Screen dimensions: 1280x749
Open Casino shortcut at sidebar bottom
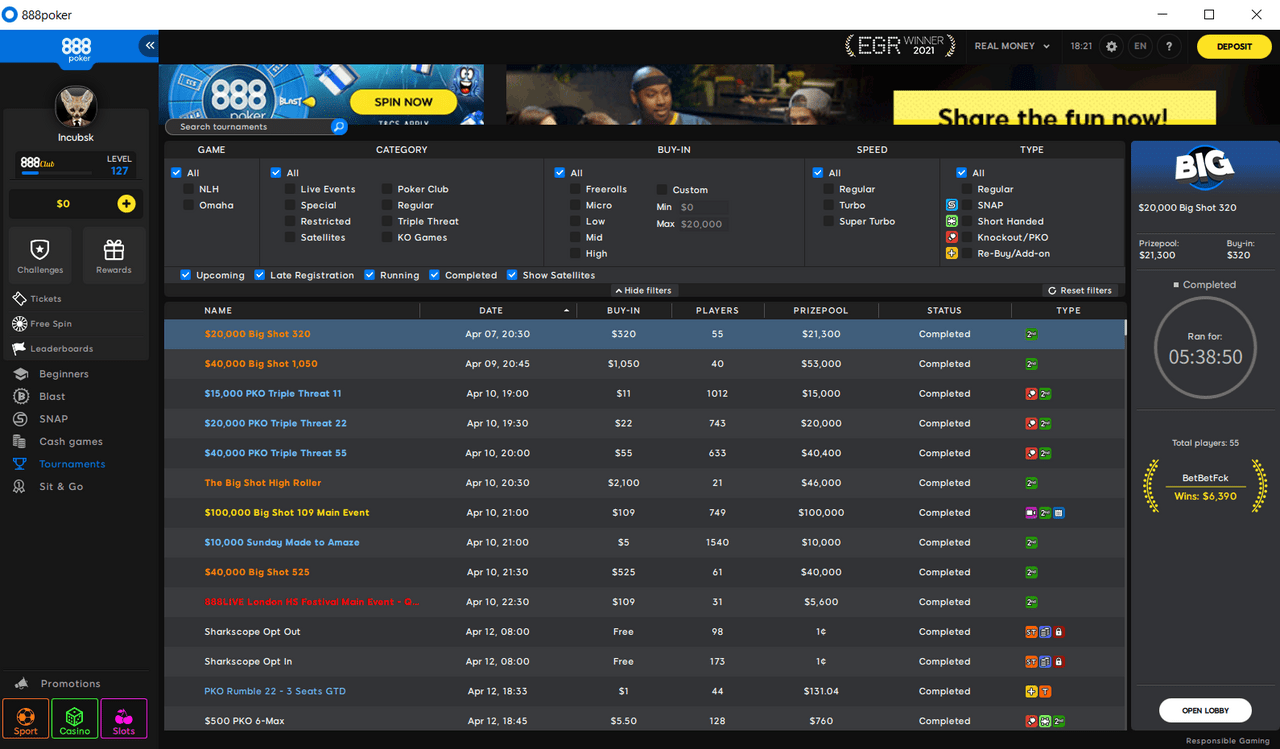tap(75, 718)
